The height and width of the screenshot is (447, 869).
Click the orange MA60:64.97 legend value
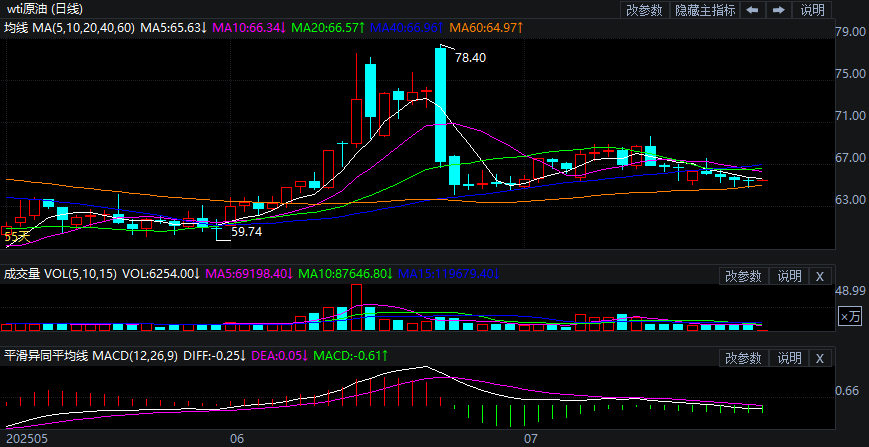click(x=487, y=27)
